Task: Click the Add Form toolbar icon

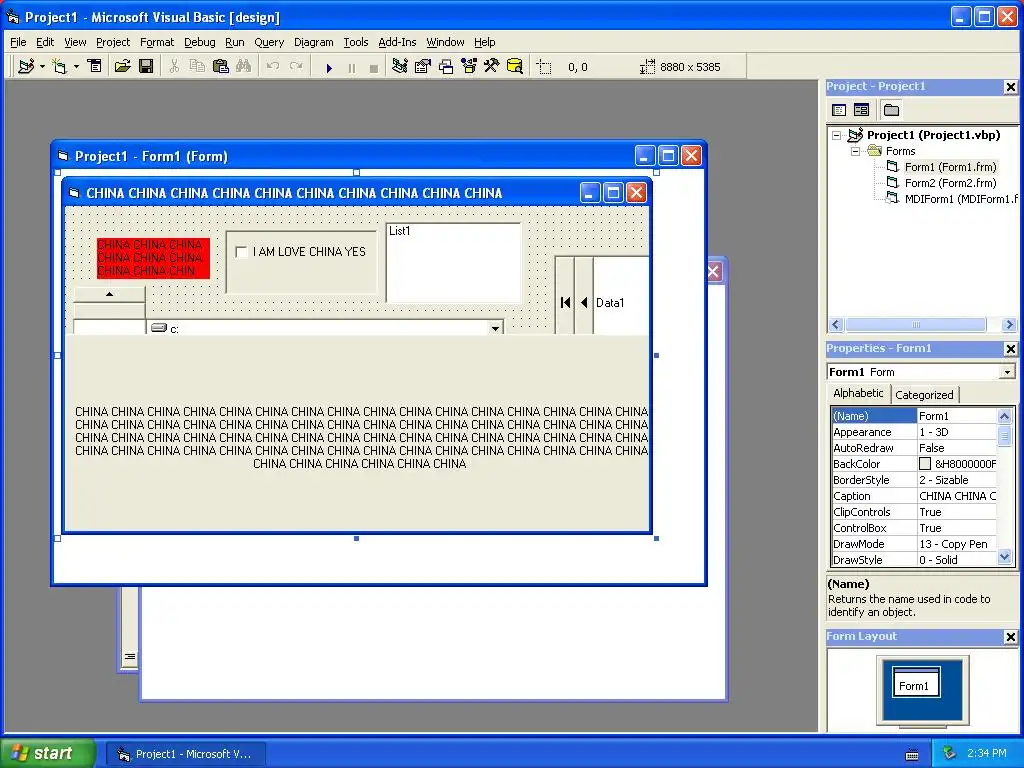Action: (x=60, y=67)
